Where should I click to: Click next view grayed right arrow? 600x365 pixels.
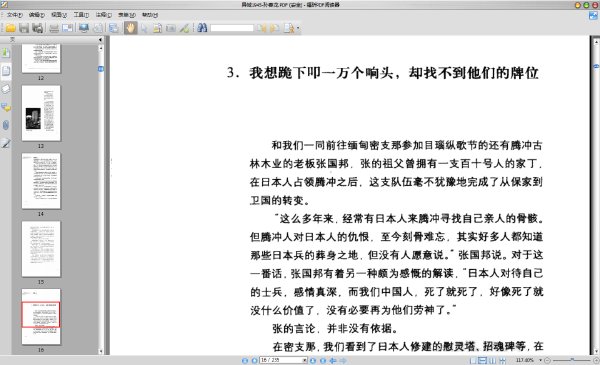coord(343,360)
